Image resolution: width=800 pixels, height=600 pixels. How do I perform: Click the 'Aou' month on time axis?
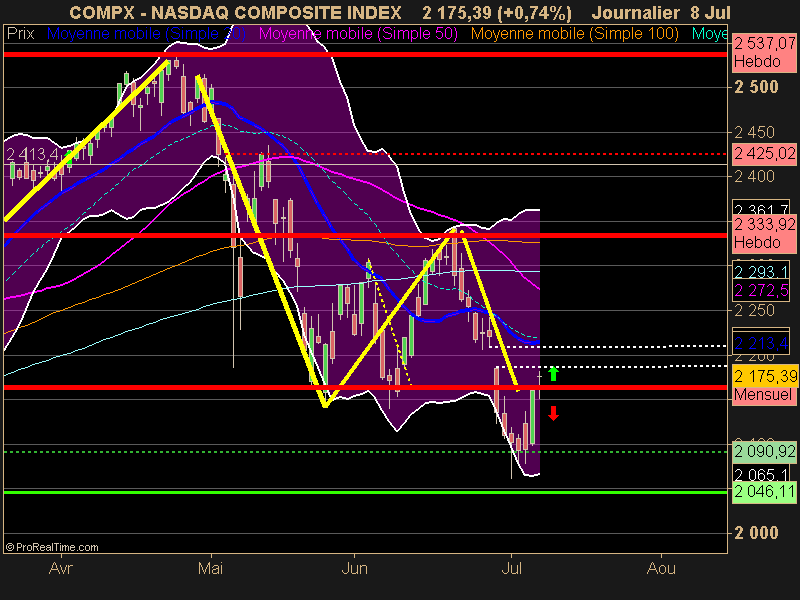(x=661, y=568)
